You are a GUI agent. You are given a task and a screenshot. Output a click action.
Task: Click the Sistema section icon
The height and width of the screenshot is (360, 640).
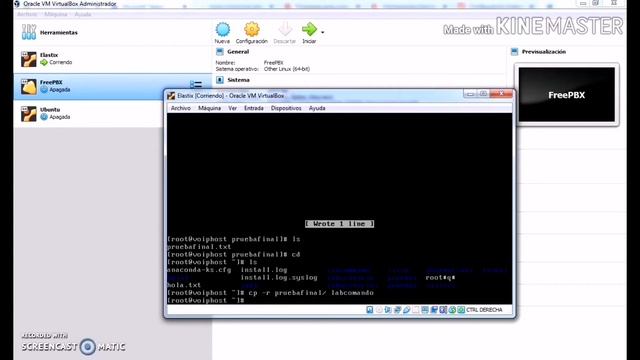coord(220,80)
